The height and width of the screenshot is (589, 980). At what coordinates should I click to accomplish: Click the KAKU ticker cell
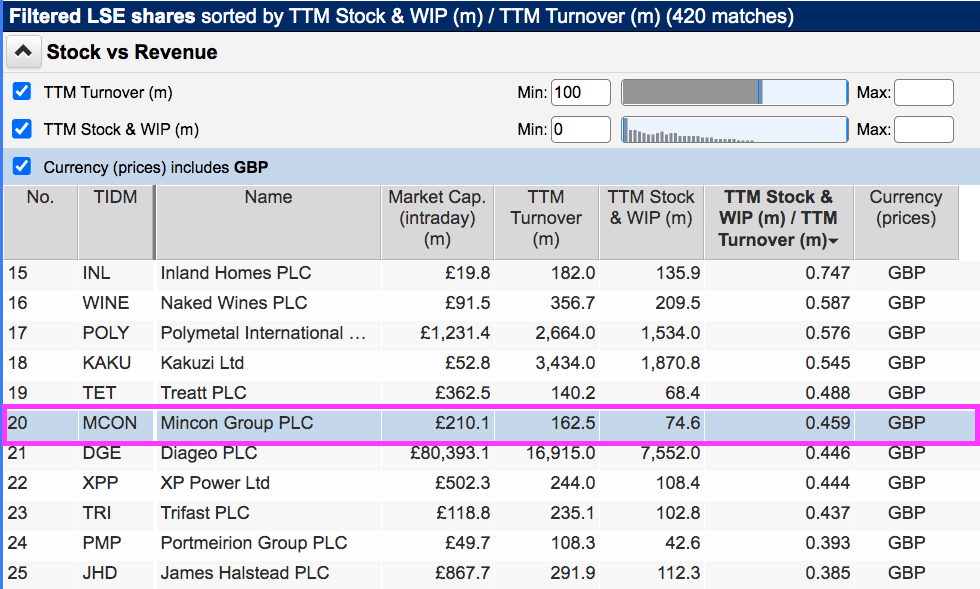click(x=107, y=363)
